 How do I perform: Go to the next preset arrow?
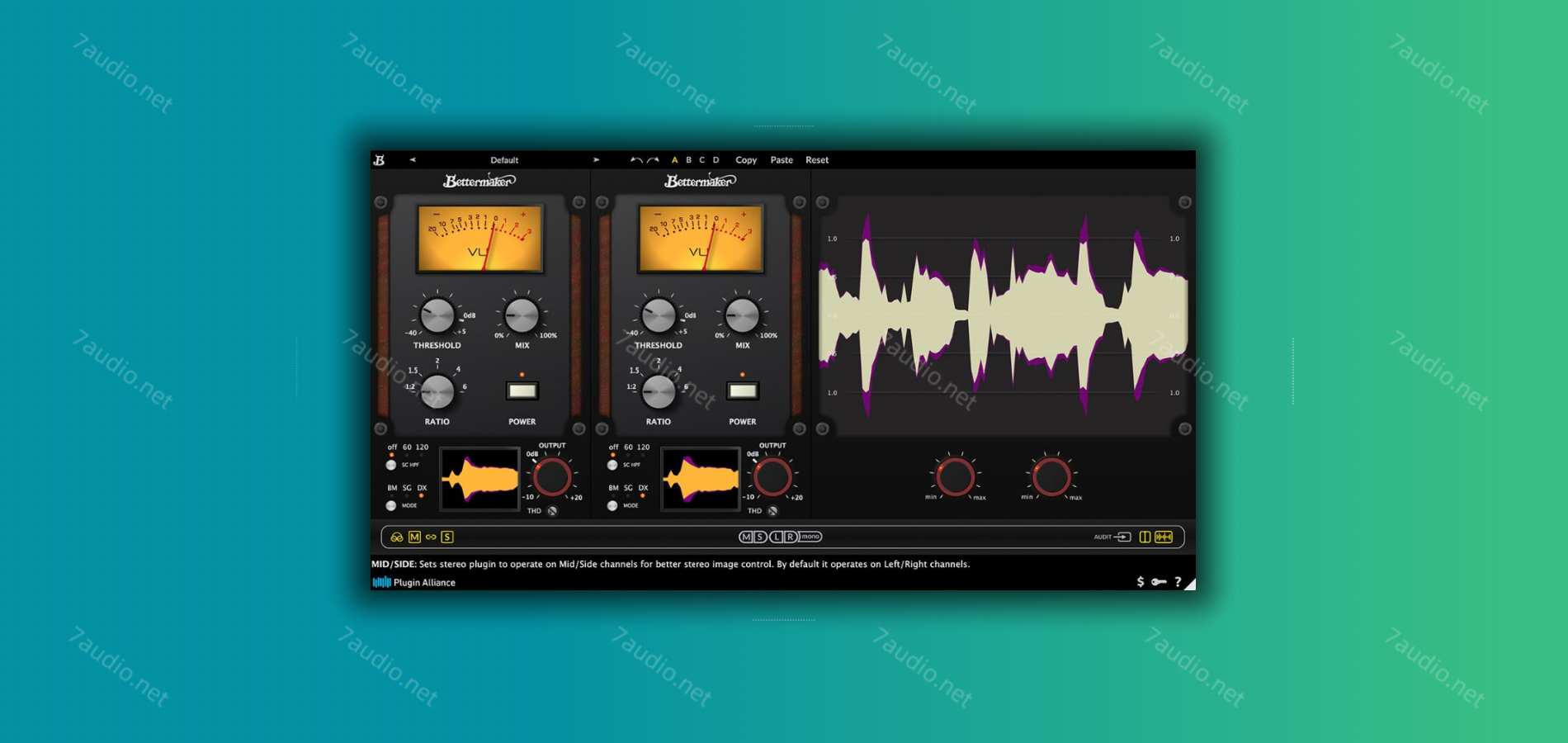tap(596, 160)
